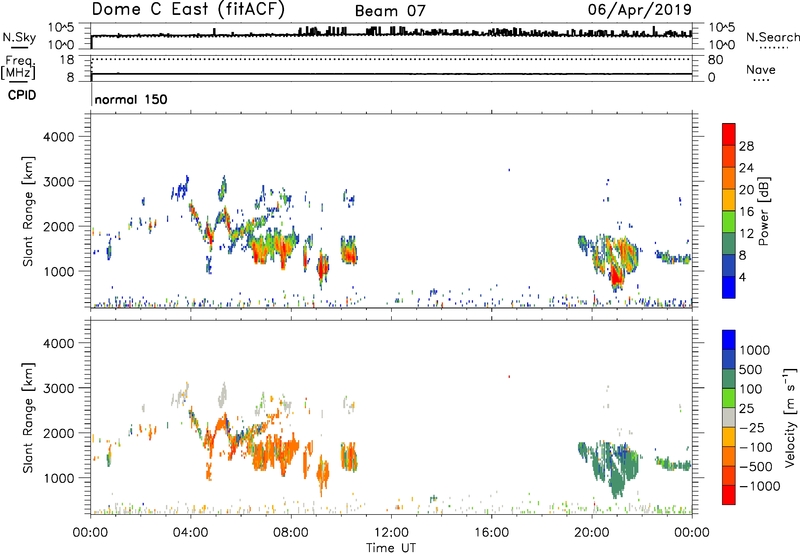Viewport: 800px width, 554px height.
Task: Click the 'Freq. [MHz]' axis label
Action: pyautogui.click(x=18, y=67)
